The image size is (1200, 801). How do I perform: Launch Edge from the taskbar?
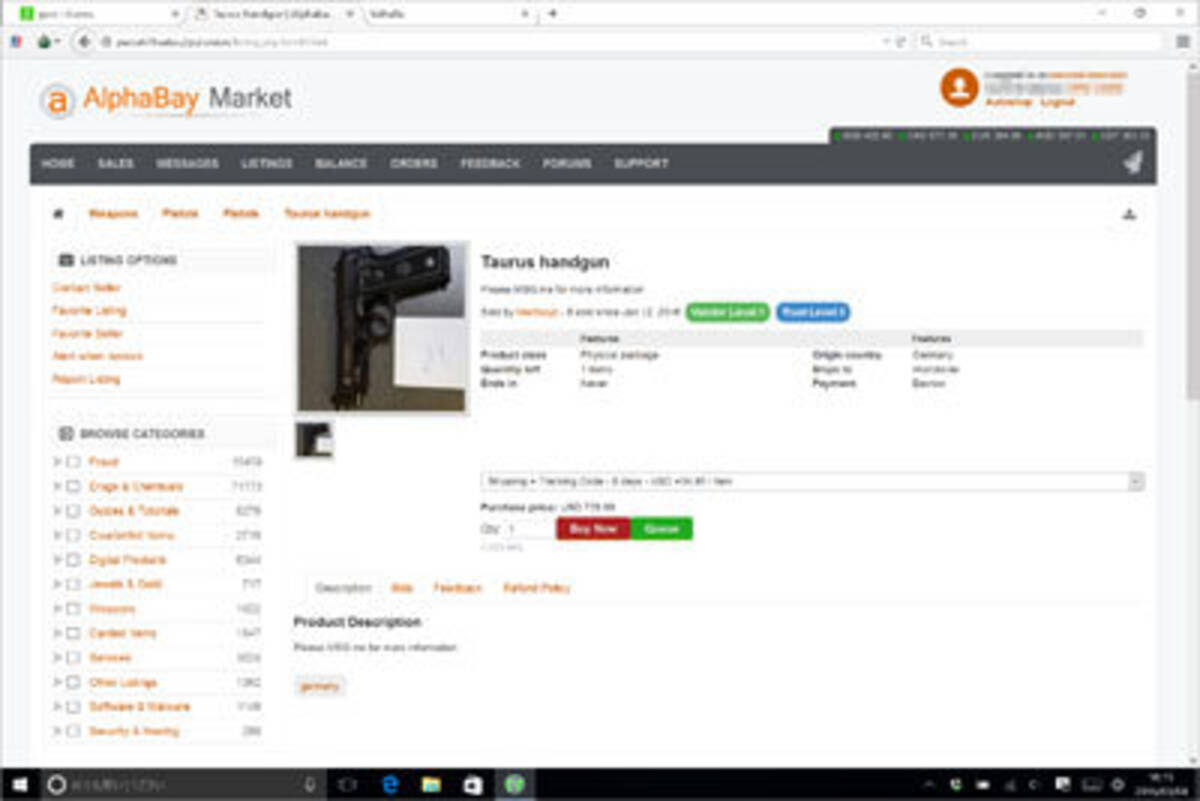point(390,785)
